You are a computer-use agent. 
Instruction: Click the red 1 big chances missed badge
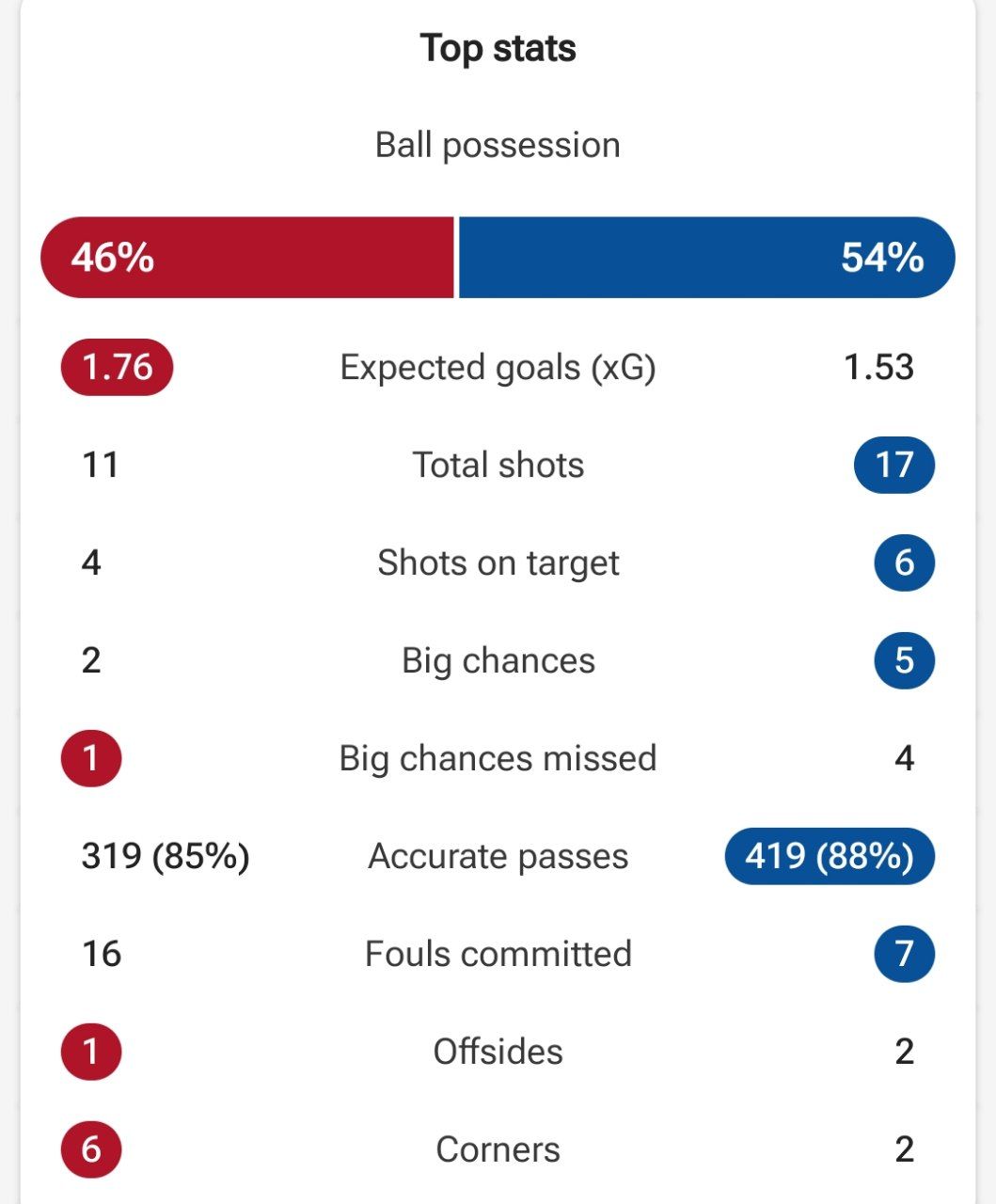(x=91, y=758)
